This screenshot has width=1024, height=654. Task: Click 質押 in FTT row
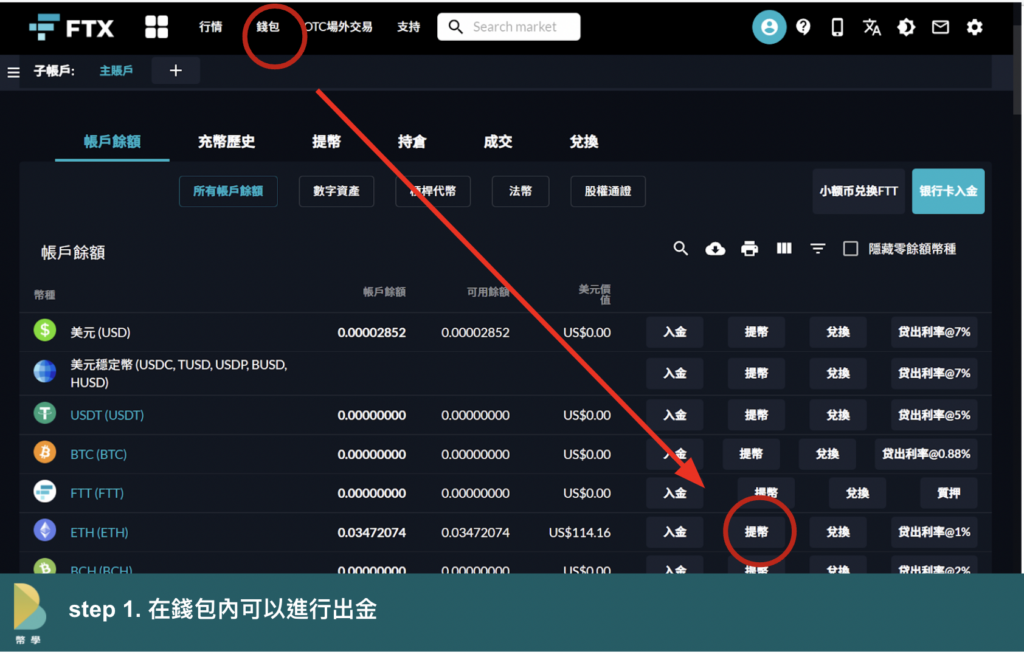pos(948,493)
